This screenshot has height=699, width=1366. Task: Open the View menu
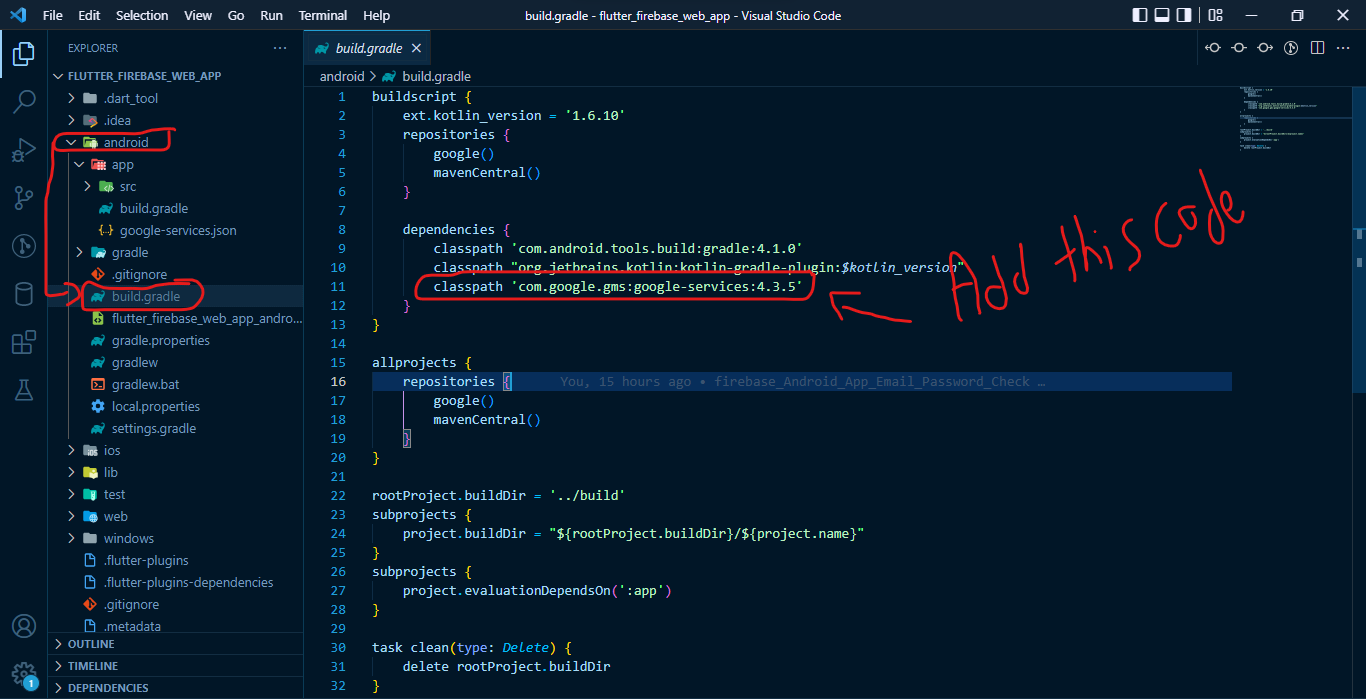click(x=198, y=15)
